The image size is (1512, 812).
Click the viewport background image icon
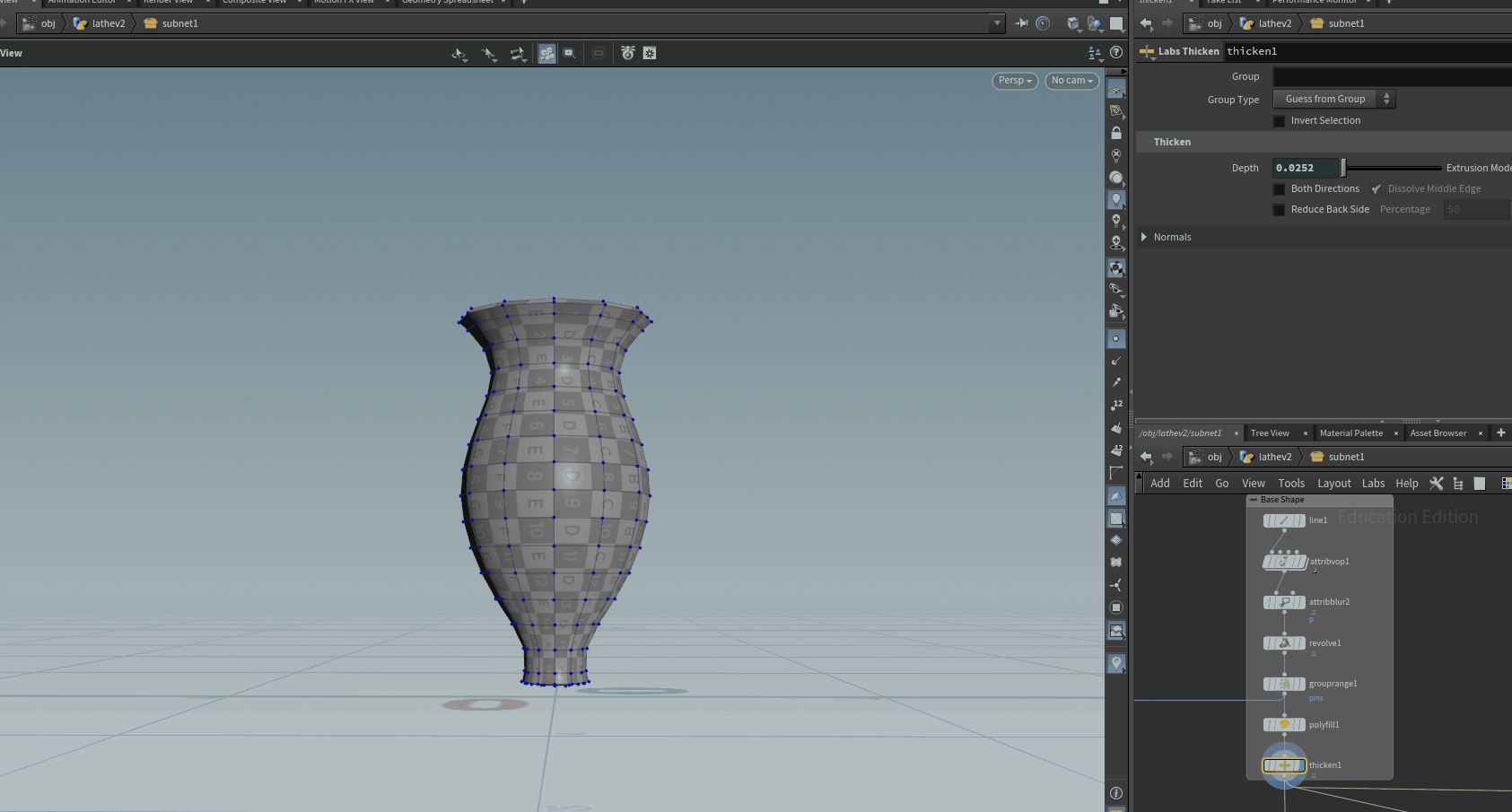1116,631
